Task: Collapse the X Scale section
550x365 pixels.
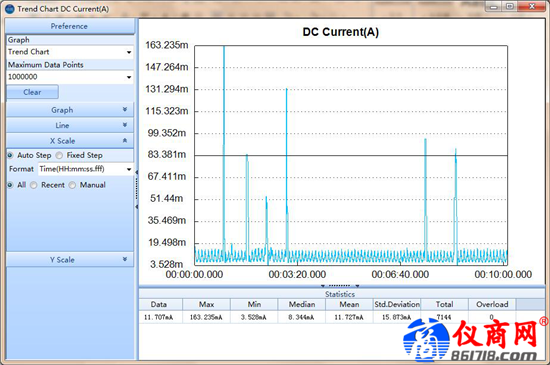Action: tap(125, 141)
